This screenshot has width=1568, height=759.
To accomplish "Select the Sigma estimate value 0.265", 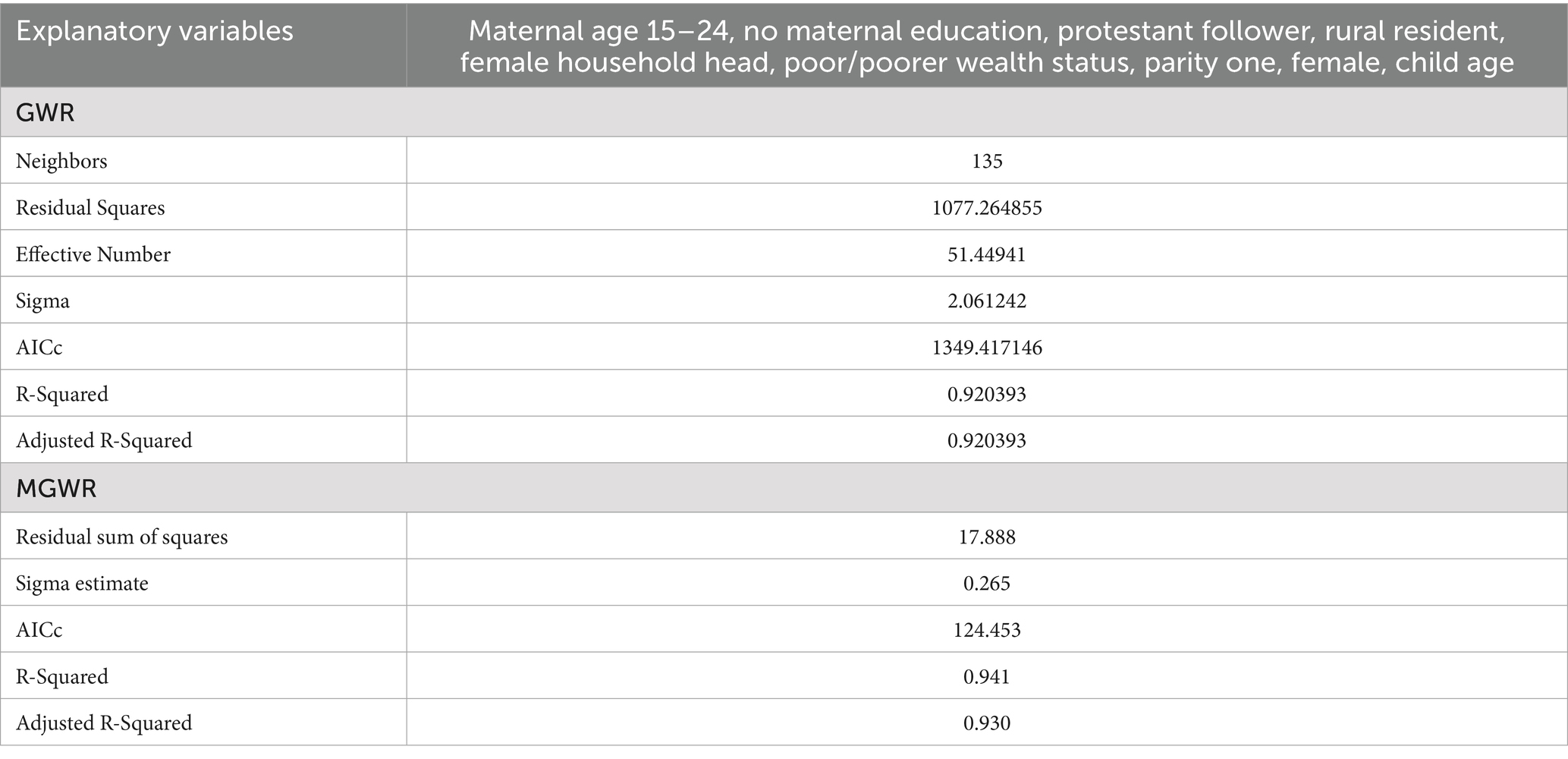I will point(987,584).
